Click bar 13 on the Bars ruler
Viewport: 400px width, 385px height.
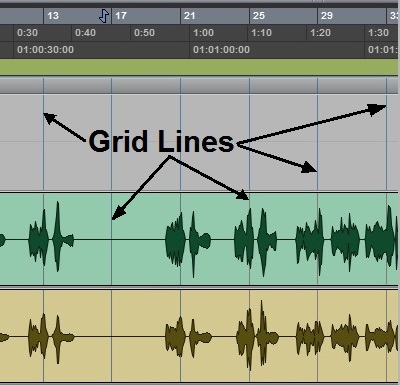pos(53,16)
